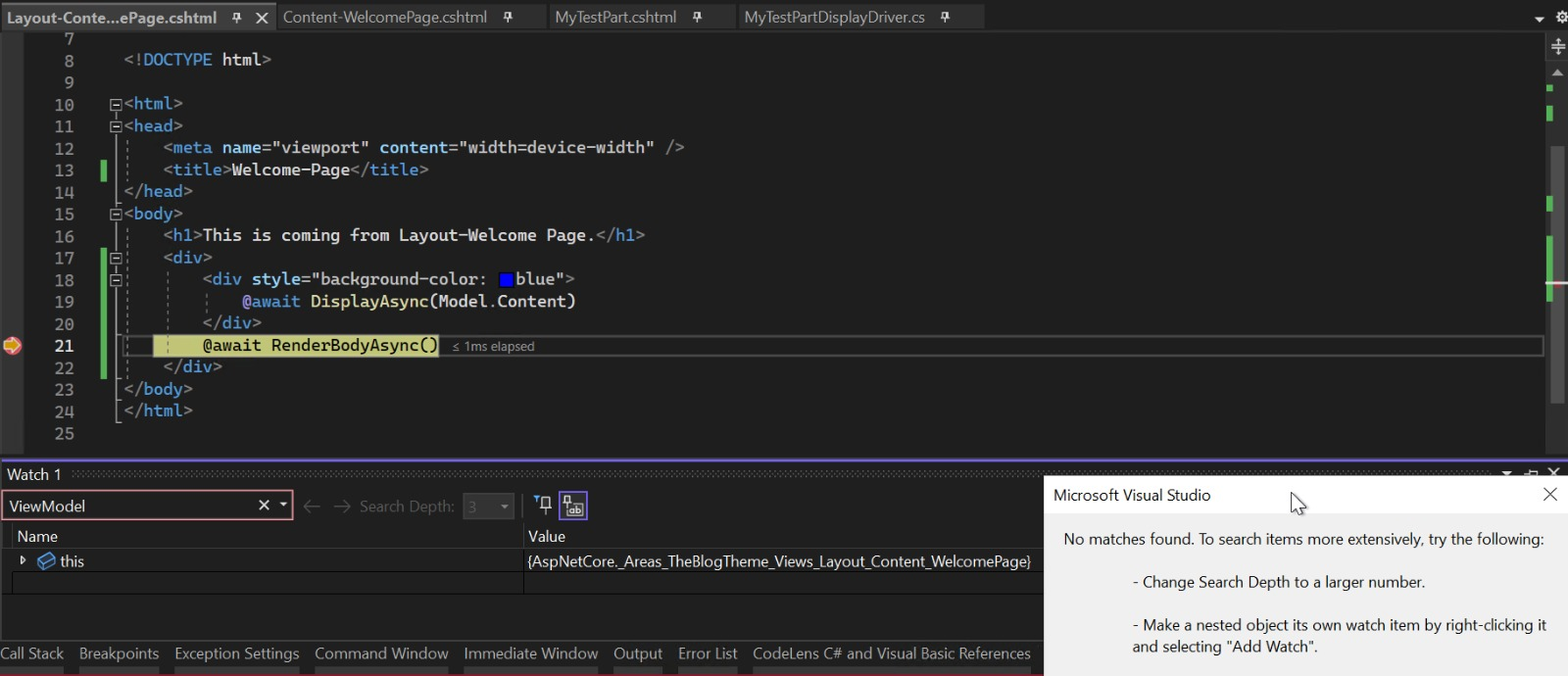Open the Immediate Window tab
1568x676 pixels.
(531, 653)
